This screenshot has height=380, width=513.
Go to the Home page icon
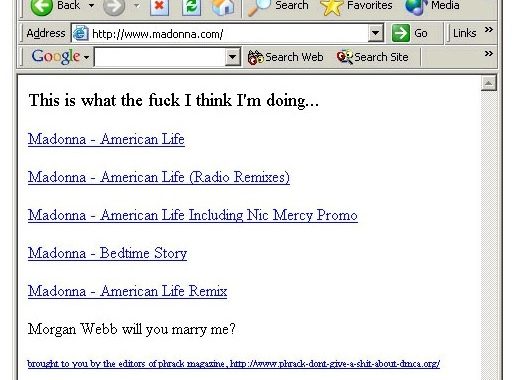click(x=223, y=7)
